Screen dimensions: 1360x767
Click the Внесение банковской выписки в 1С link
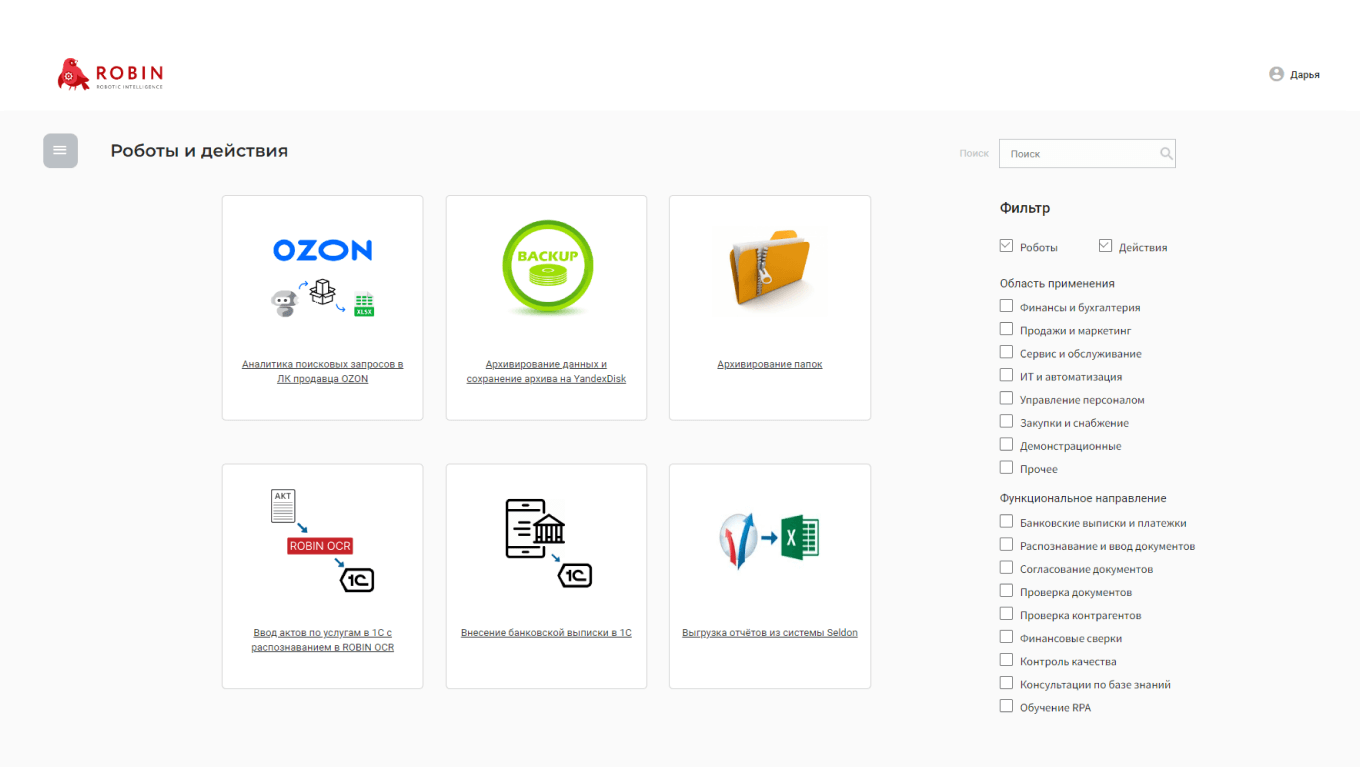click(546, 633)
